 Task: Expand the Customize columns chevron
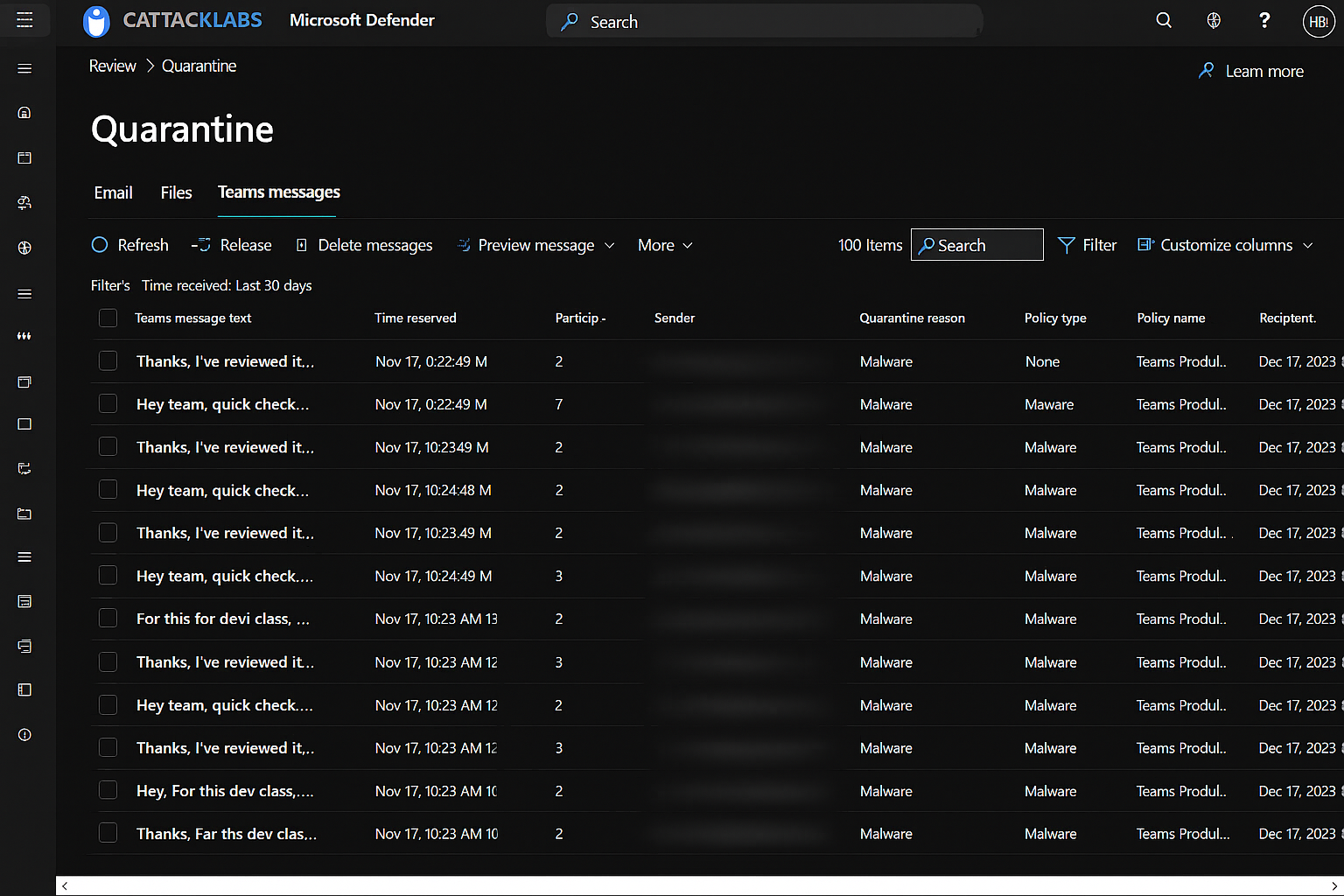click(x=1308, y=245)
